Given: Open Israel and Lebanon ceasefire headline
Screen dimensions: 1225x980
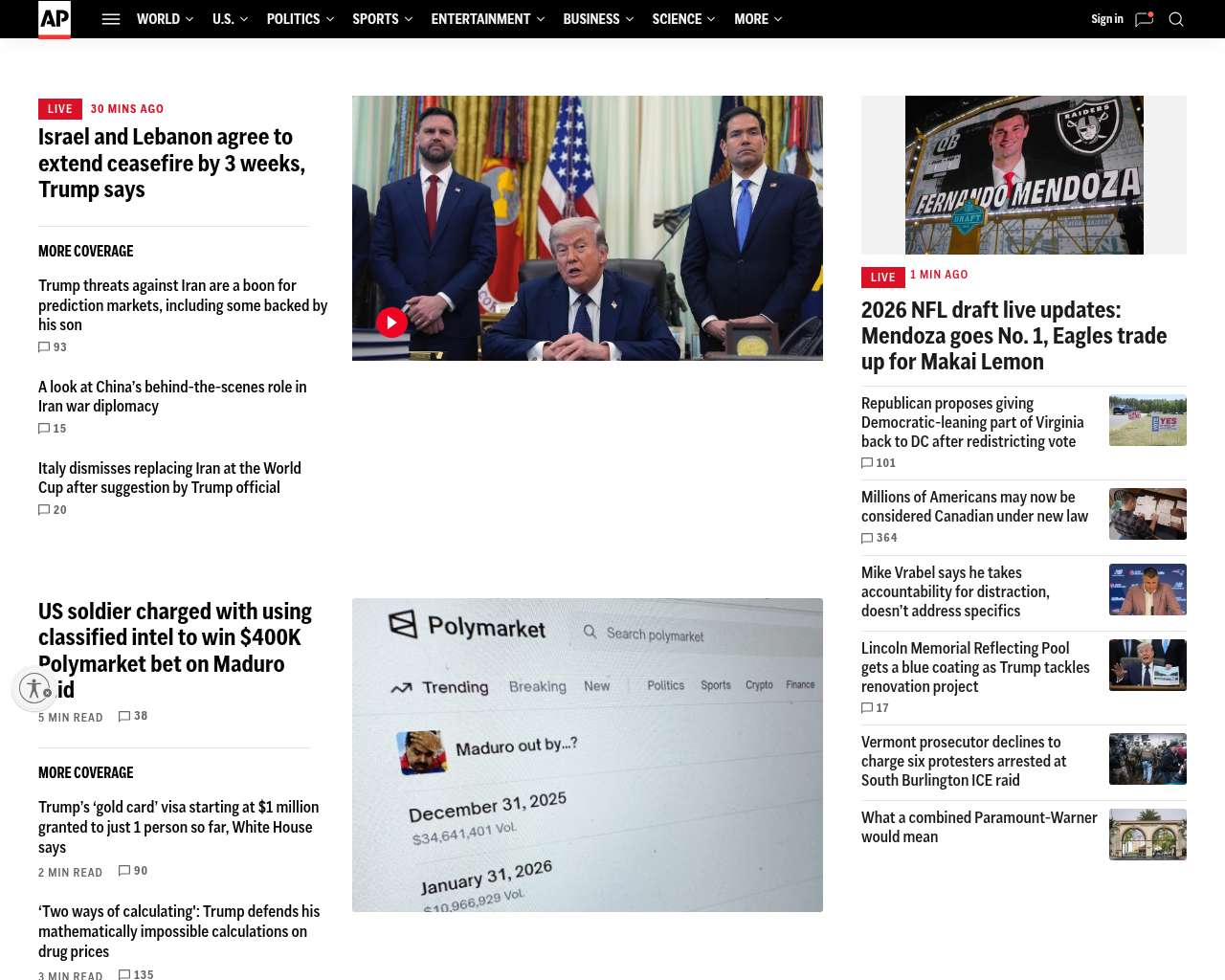Looking at the screenshot, I should coord(172,163).
